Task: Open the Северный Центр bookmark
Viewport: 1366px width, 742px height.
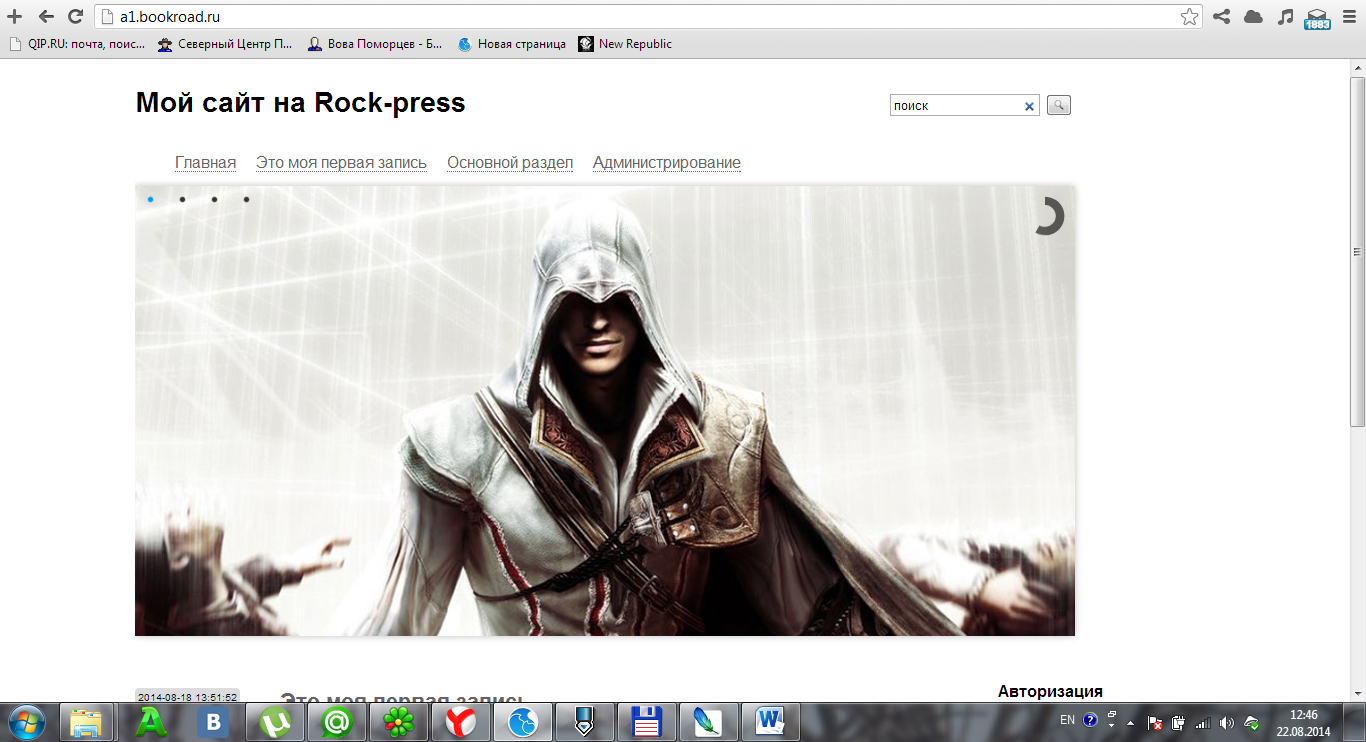Action: coord(225,44)
